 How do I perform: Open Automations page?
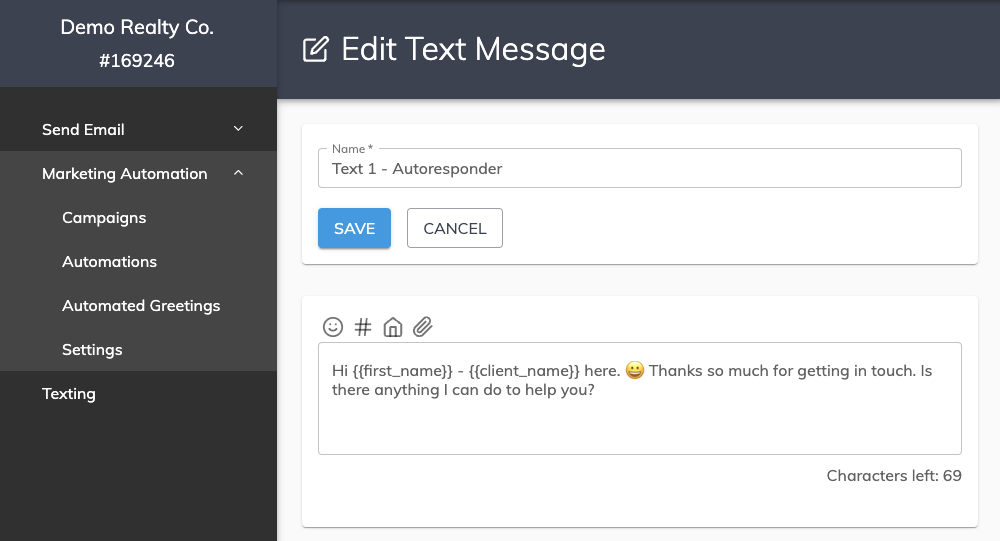tap(109, 262)
